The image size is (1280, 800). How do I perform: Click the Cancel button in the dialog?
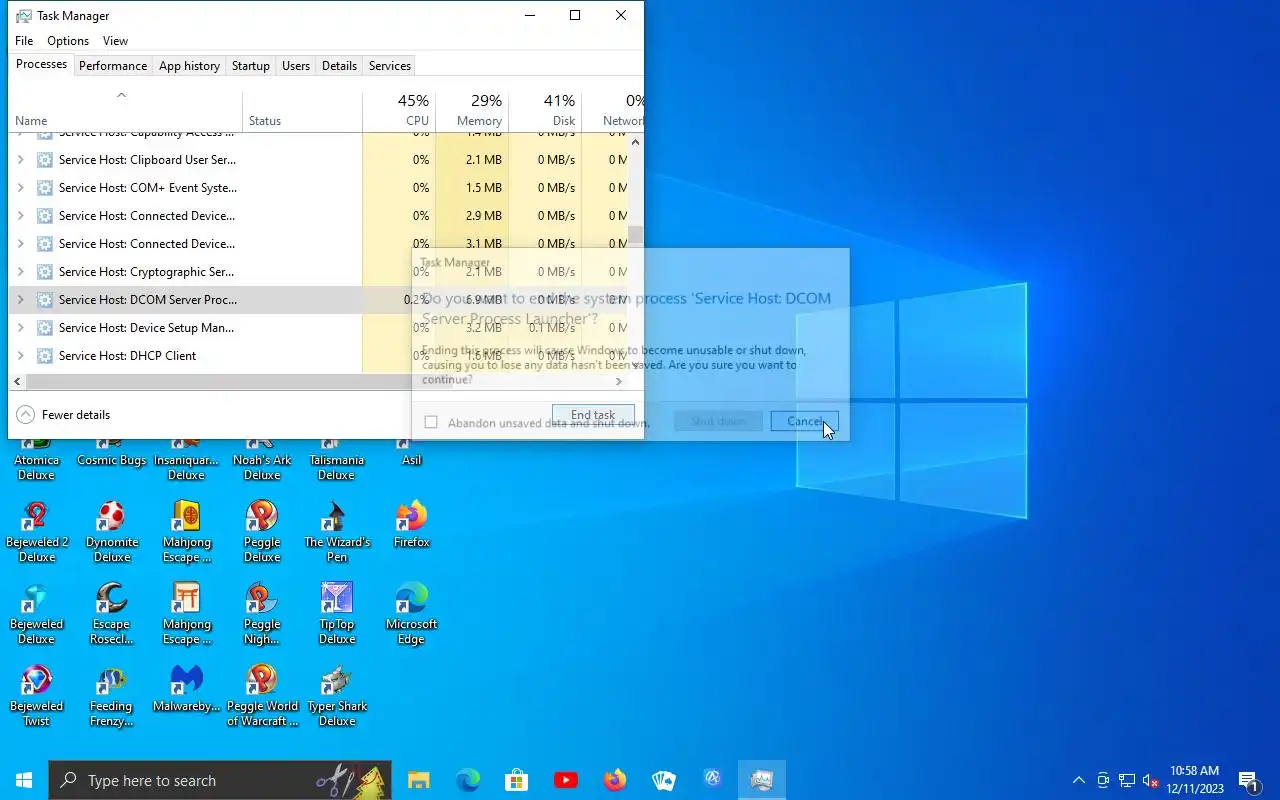pos(805,422)
